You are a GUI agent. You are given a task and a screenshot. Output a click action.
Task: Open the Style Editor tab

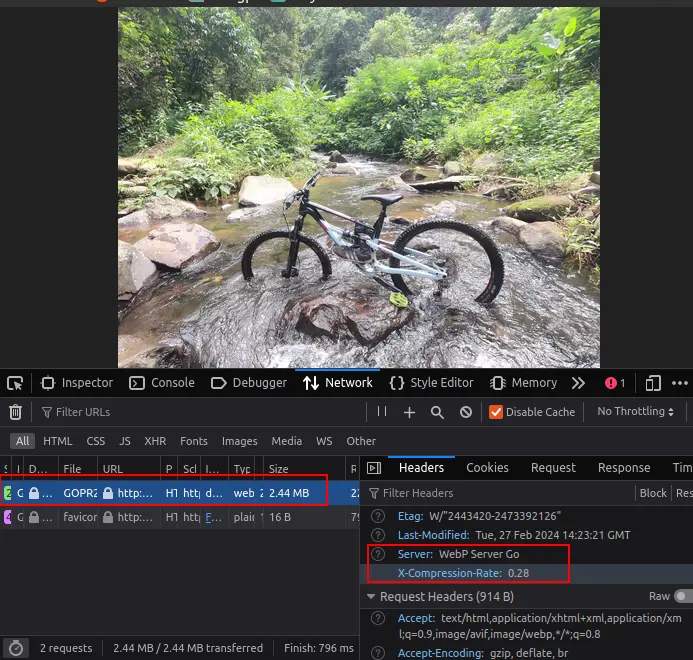point(431,383)
